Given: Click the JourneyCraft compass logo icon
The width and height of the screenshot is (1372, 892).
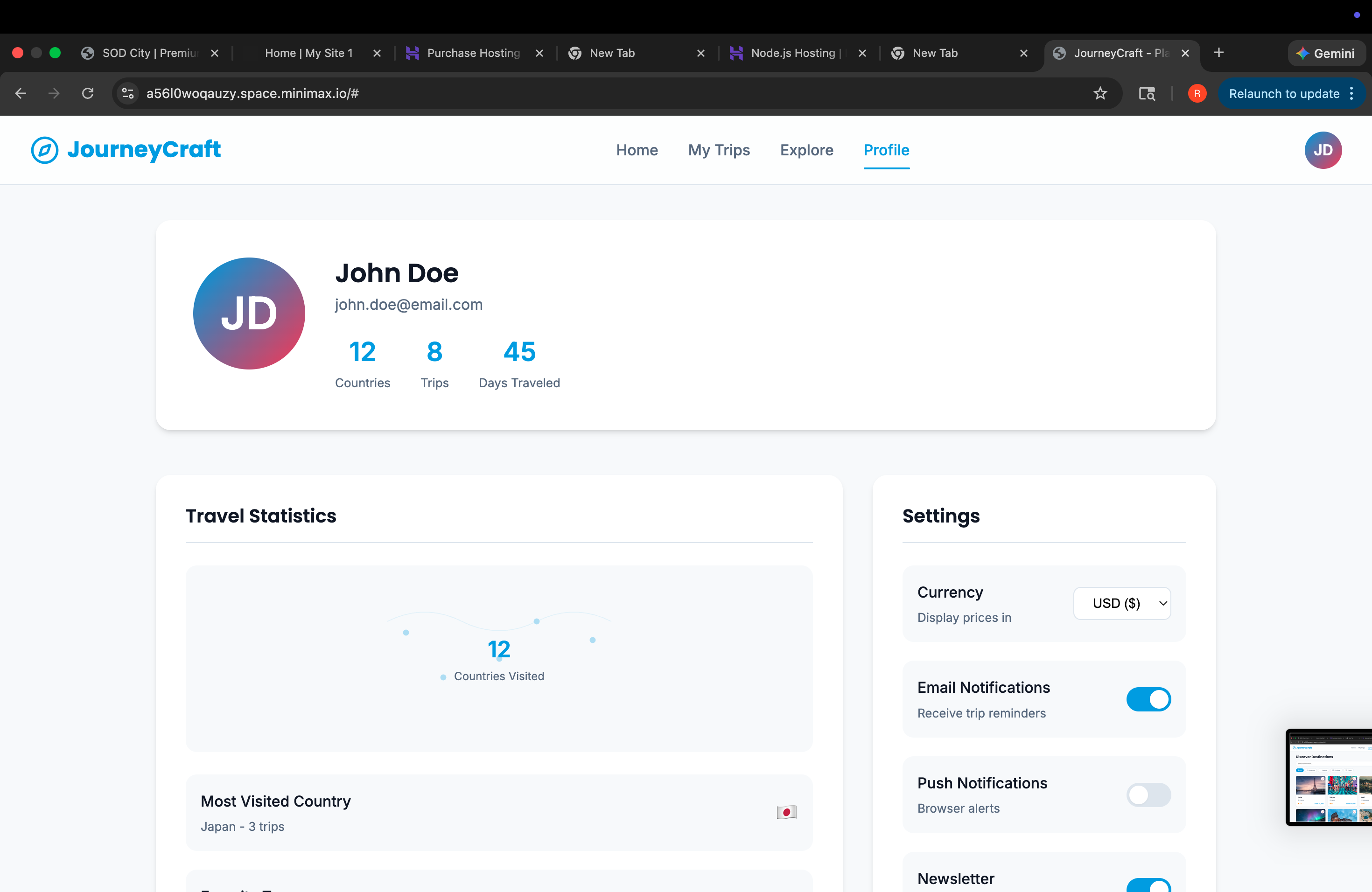Looking at the screenshot, I should [x=44, y=150].
